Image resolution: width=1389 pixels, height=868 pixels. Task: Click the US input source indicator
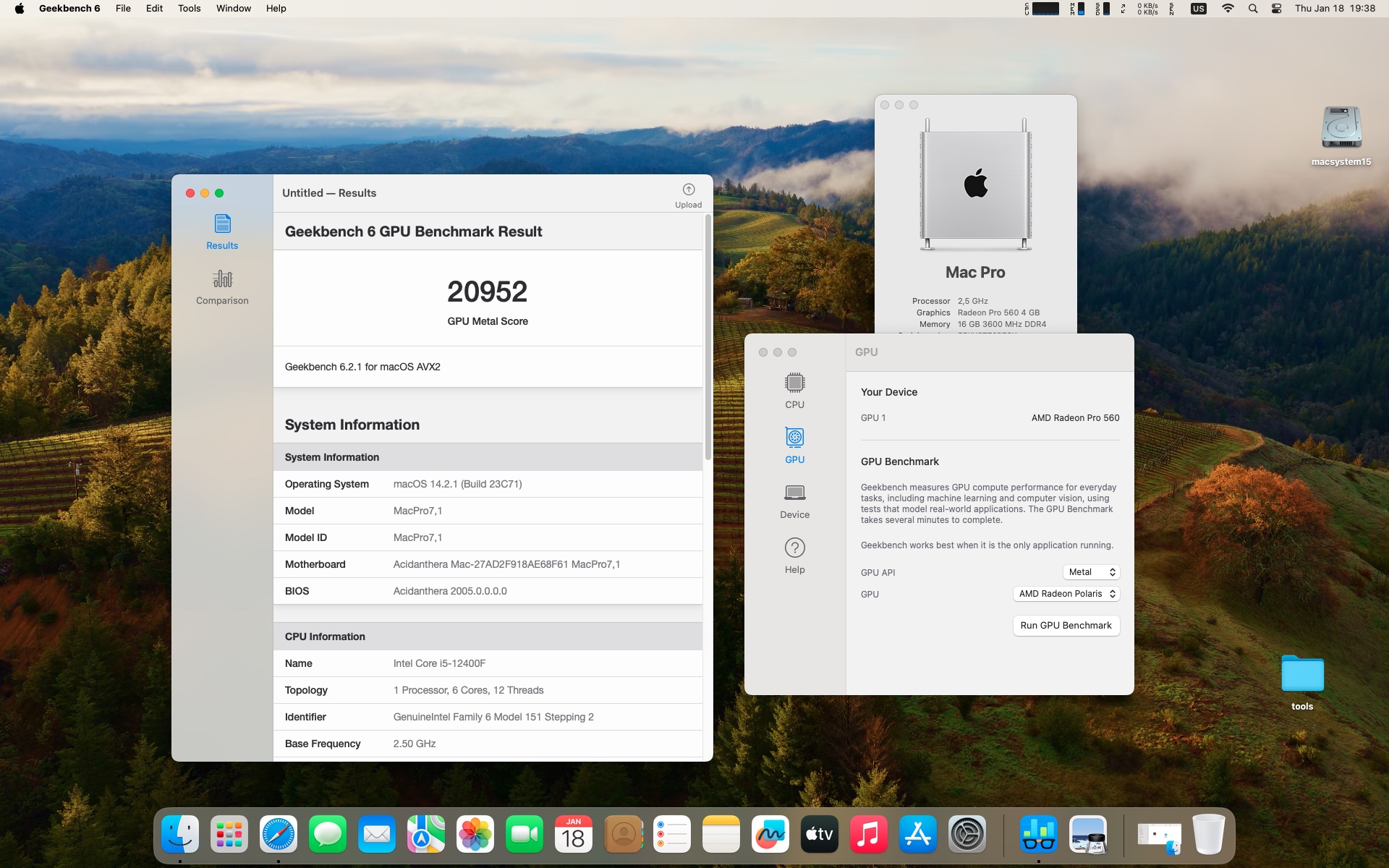(1198, 9)
